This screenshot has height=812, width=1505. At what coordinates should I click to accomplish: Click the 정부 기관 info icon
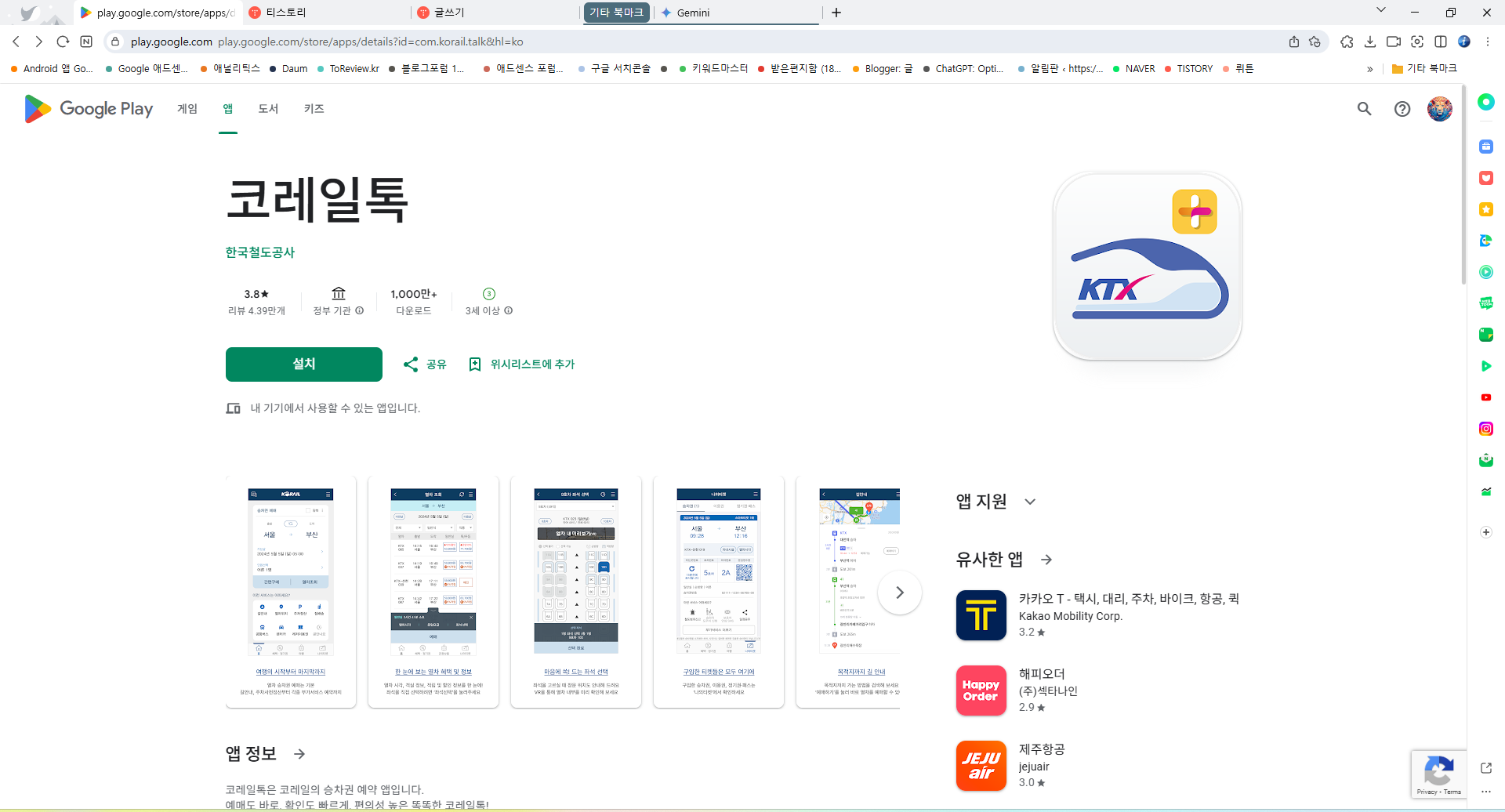pos(360,310)
